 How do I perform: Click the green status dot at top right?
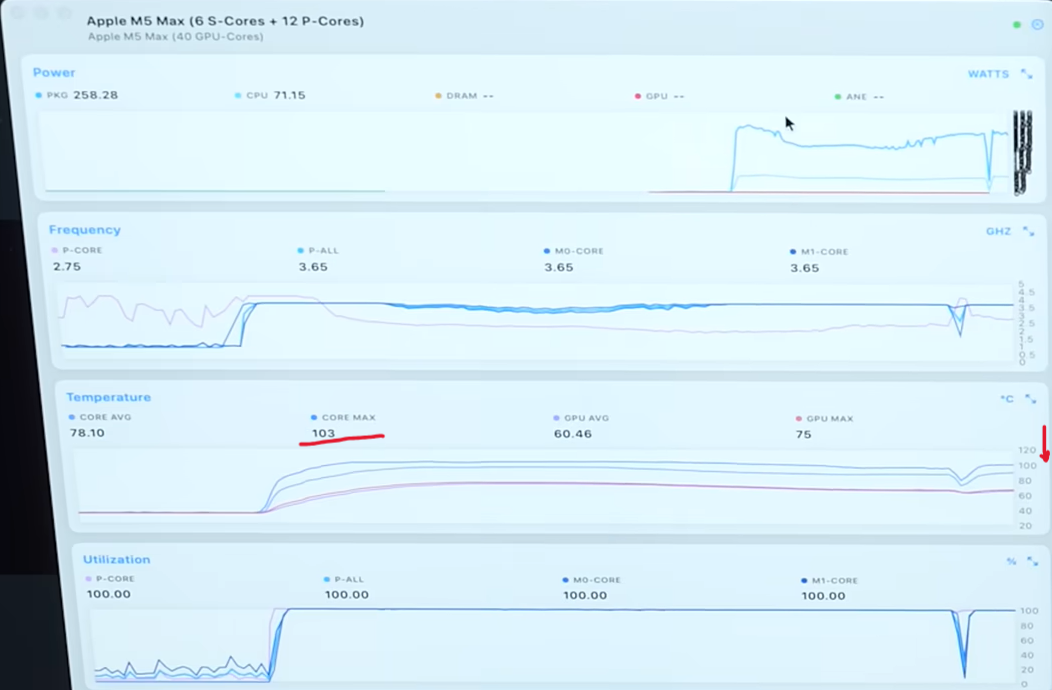coord(1017,25)
